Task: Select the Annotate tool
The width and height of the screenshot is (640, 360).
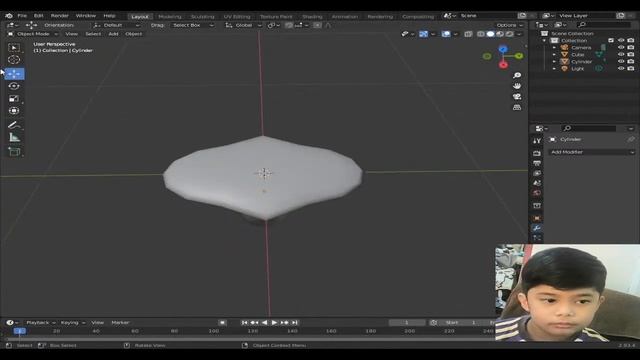Action: coord(14,125)
